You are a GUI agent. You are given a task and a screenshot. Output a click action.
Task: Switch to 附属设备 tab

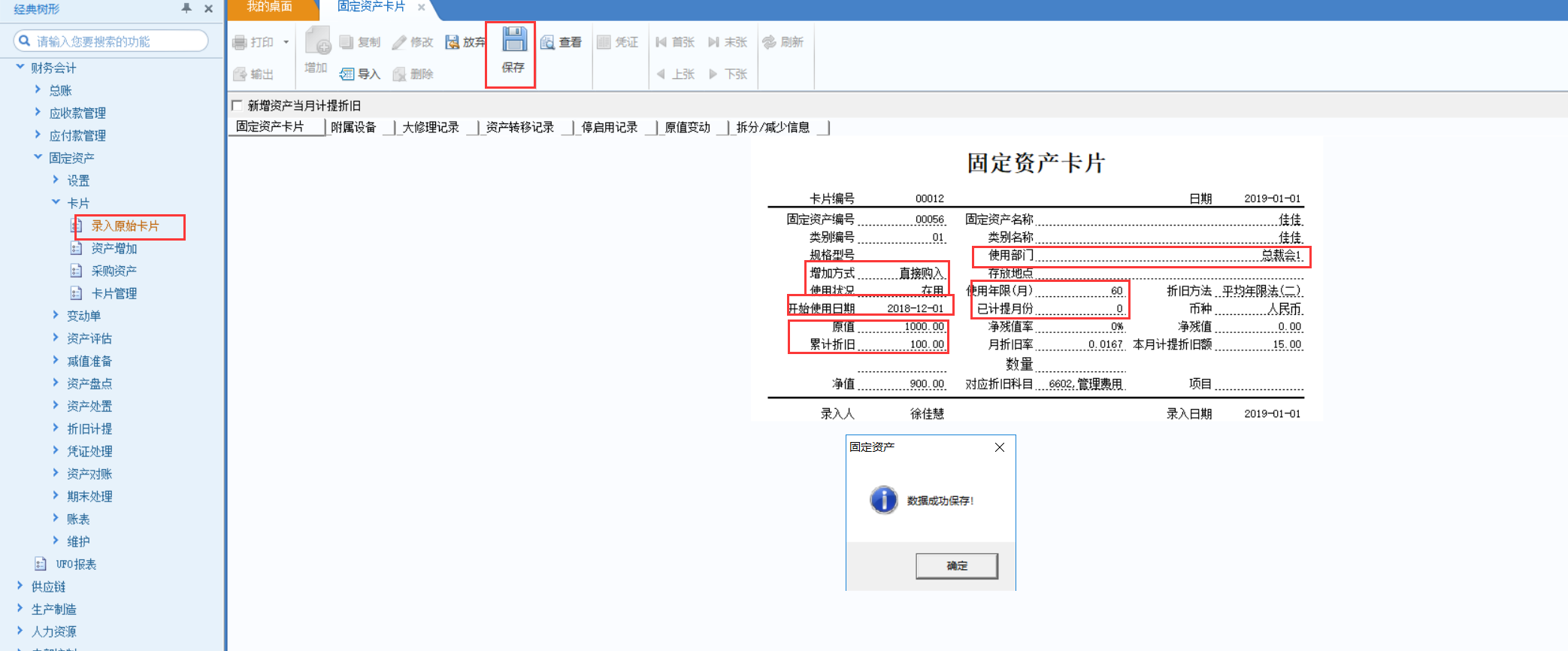(x=354, y=127)
